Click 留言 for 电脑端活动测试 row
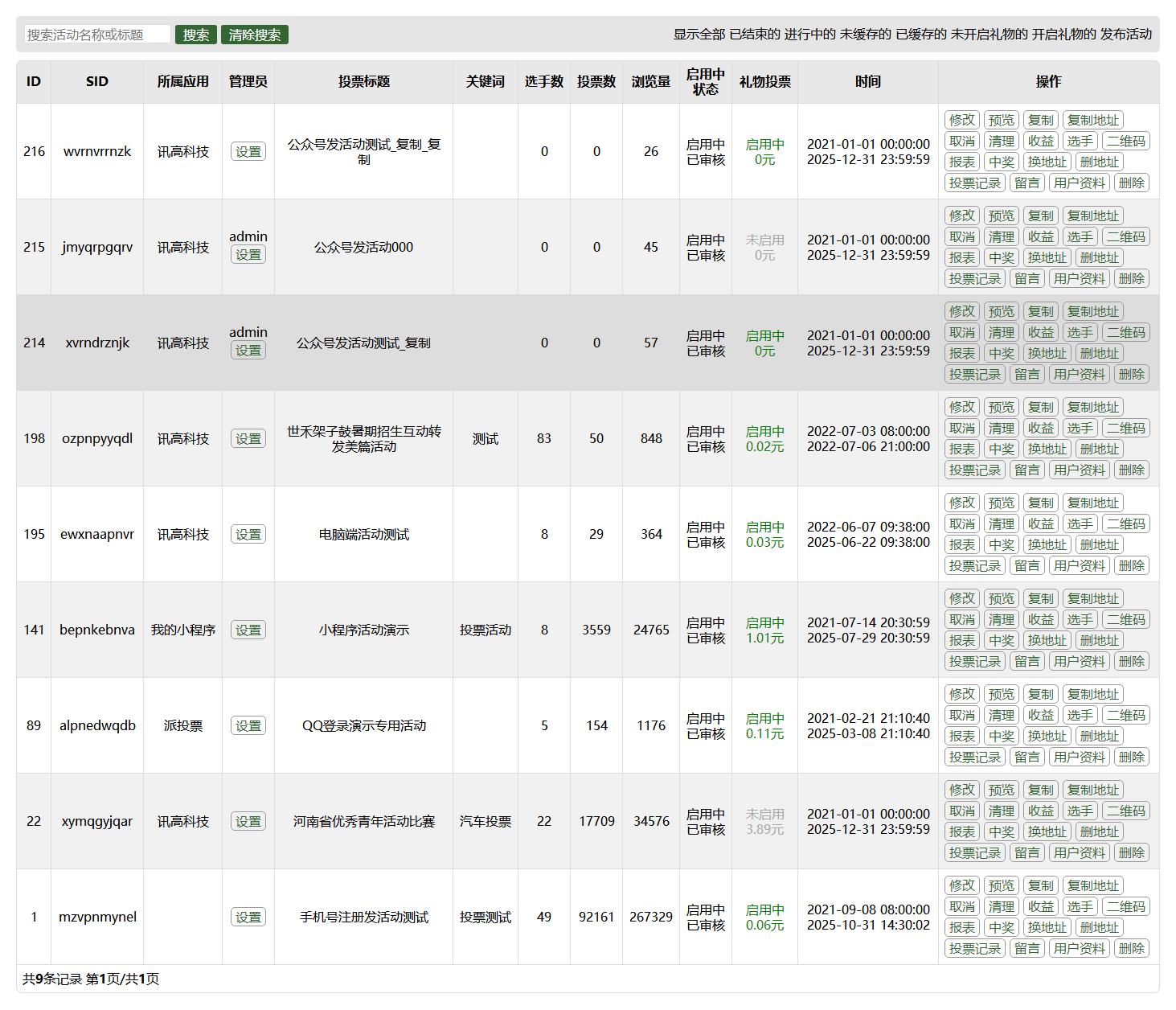 point(1027,565)
